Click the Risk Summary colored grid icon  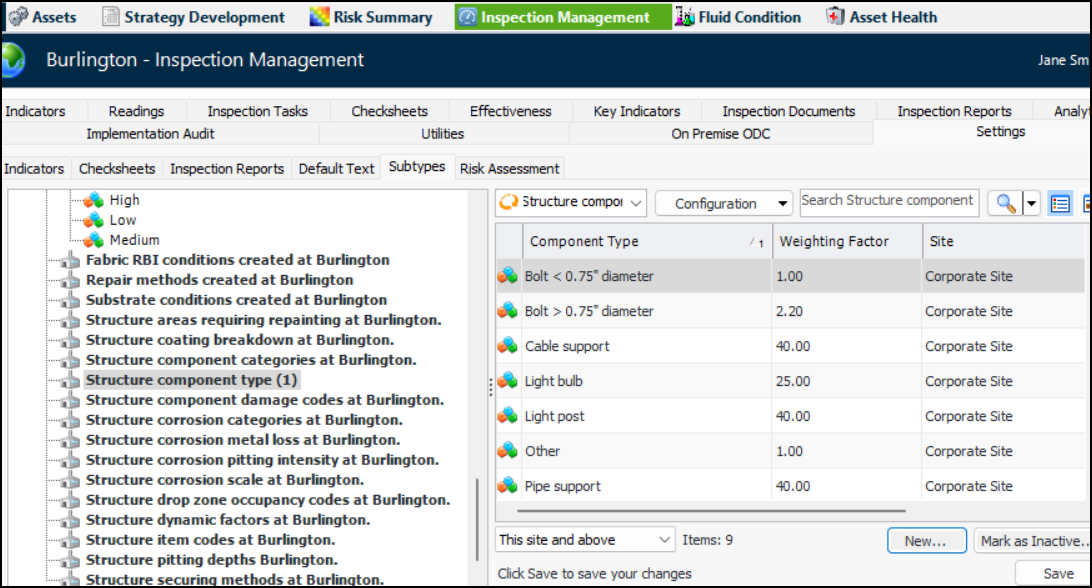point(319,17)
